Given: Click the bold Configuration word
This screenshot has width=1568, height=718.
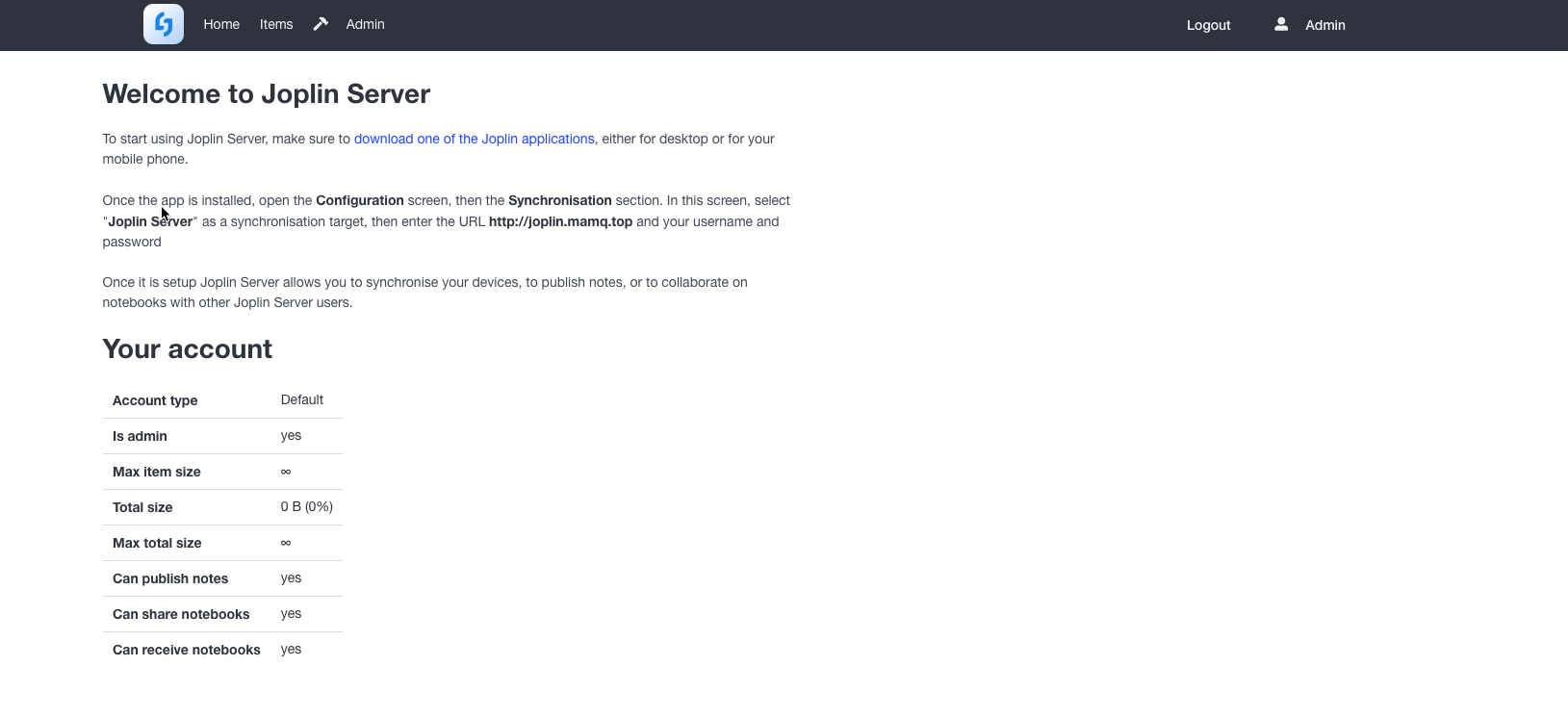Looking at the screenshot, I should click(x=360, y=200).
